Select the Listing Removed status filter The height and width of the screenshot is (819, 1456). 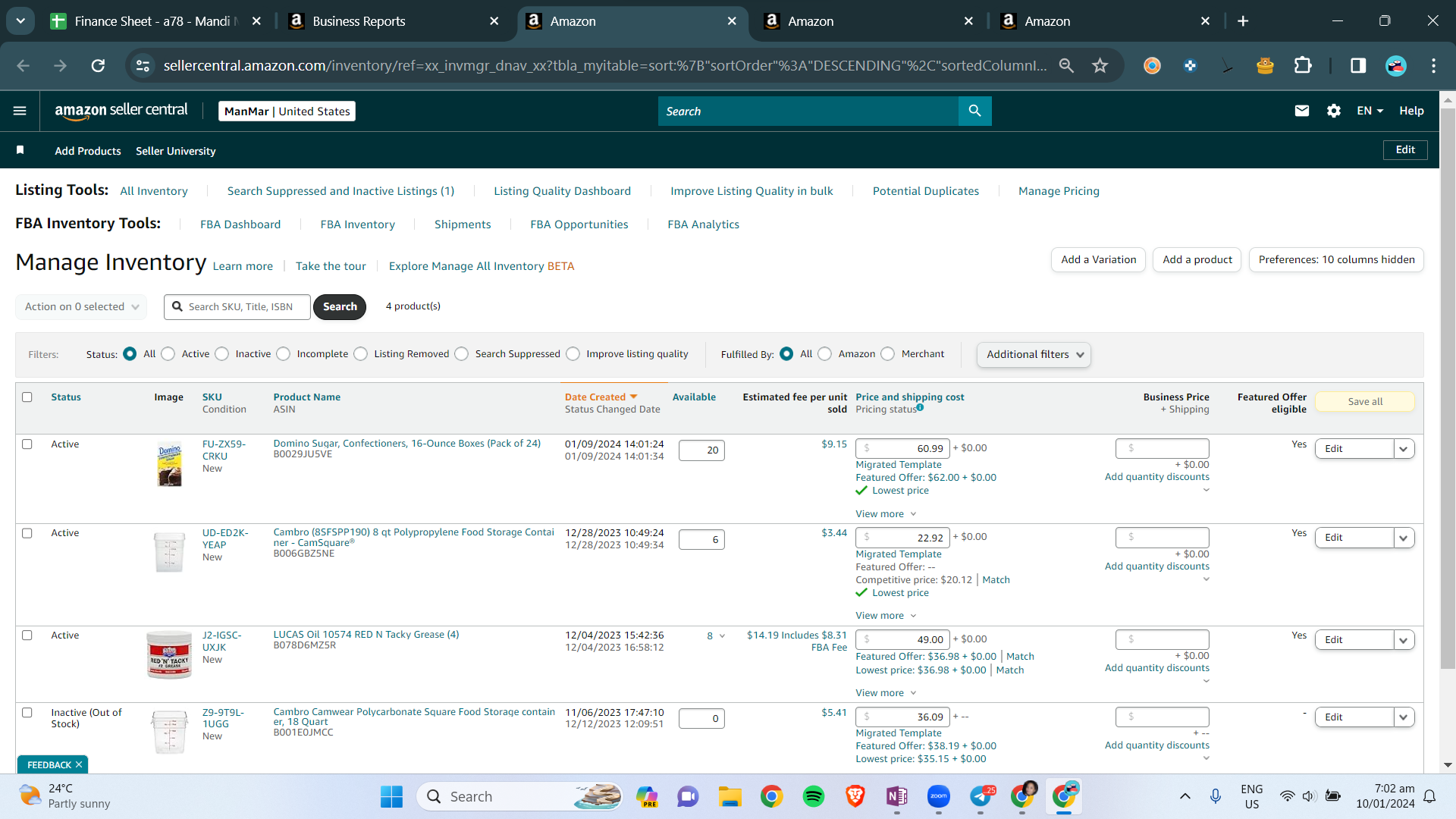361,354
